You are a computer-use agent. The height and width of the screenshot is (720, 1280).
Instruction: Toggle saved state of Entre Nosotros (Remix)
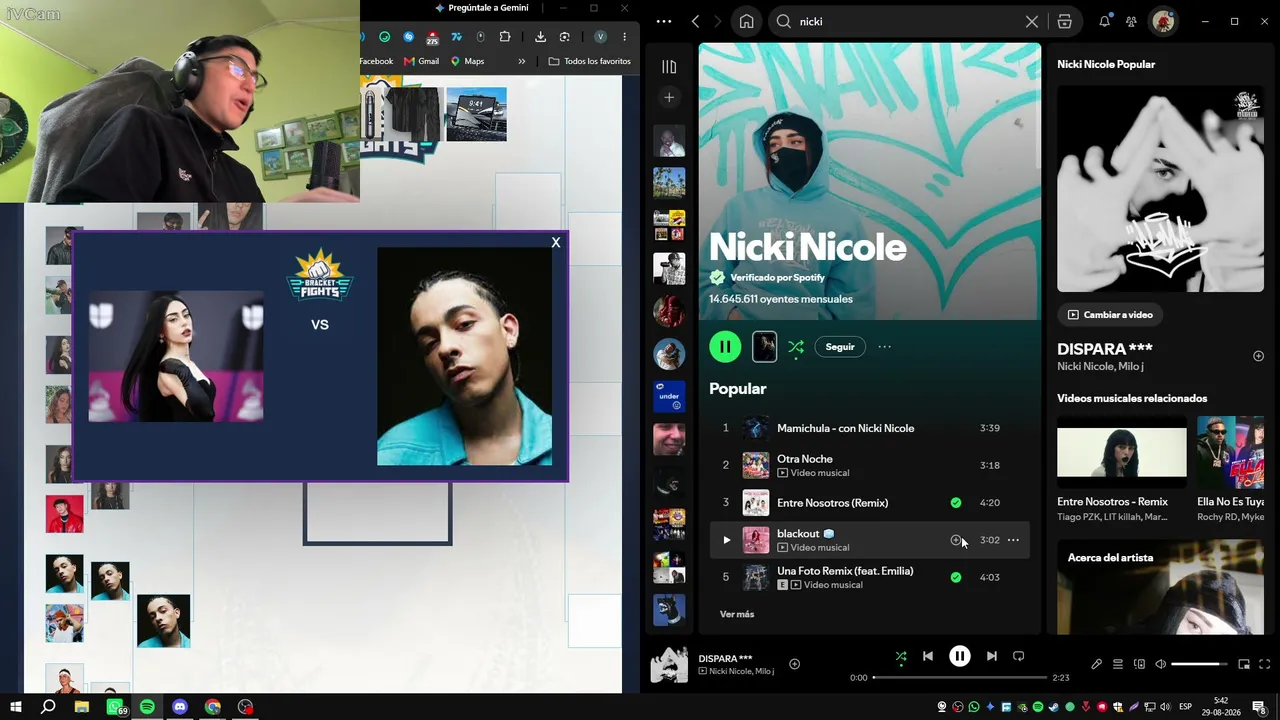tap(956, 503)
